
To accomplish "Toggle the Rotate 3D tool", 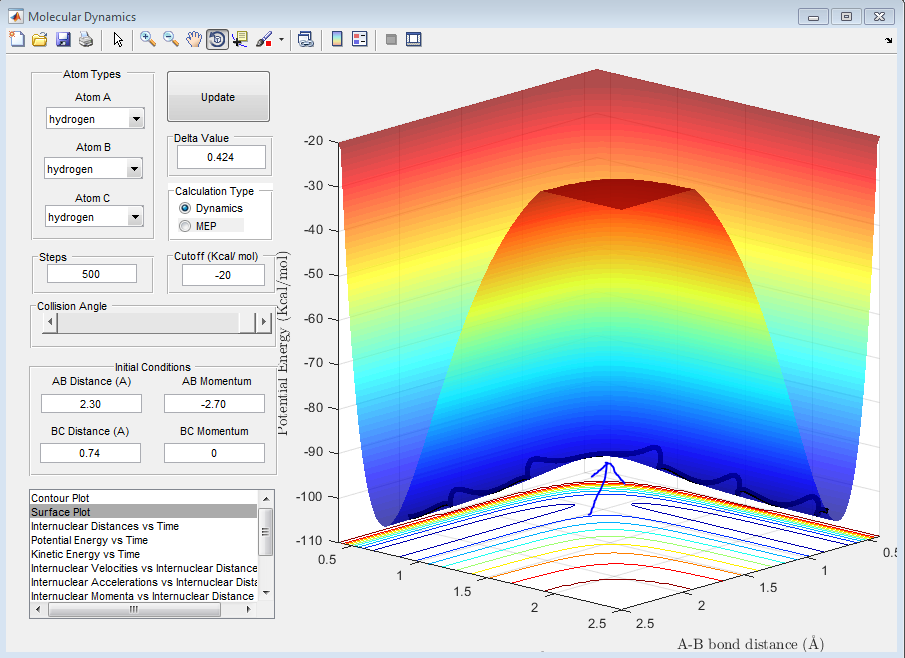I will click(217, 40).
